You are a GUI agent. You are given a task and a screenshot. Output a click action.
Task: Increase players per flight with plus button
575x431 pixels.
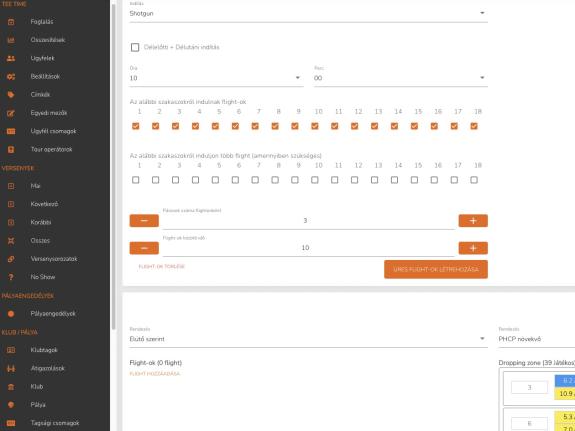(473, 221)
